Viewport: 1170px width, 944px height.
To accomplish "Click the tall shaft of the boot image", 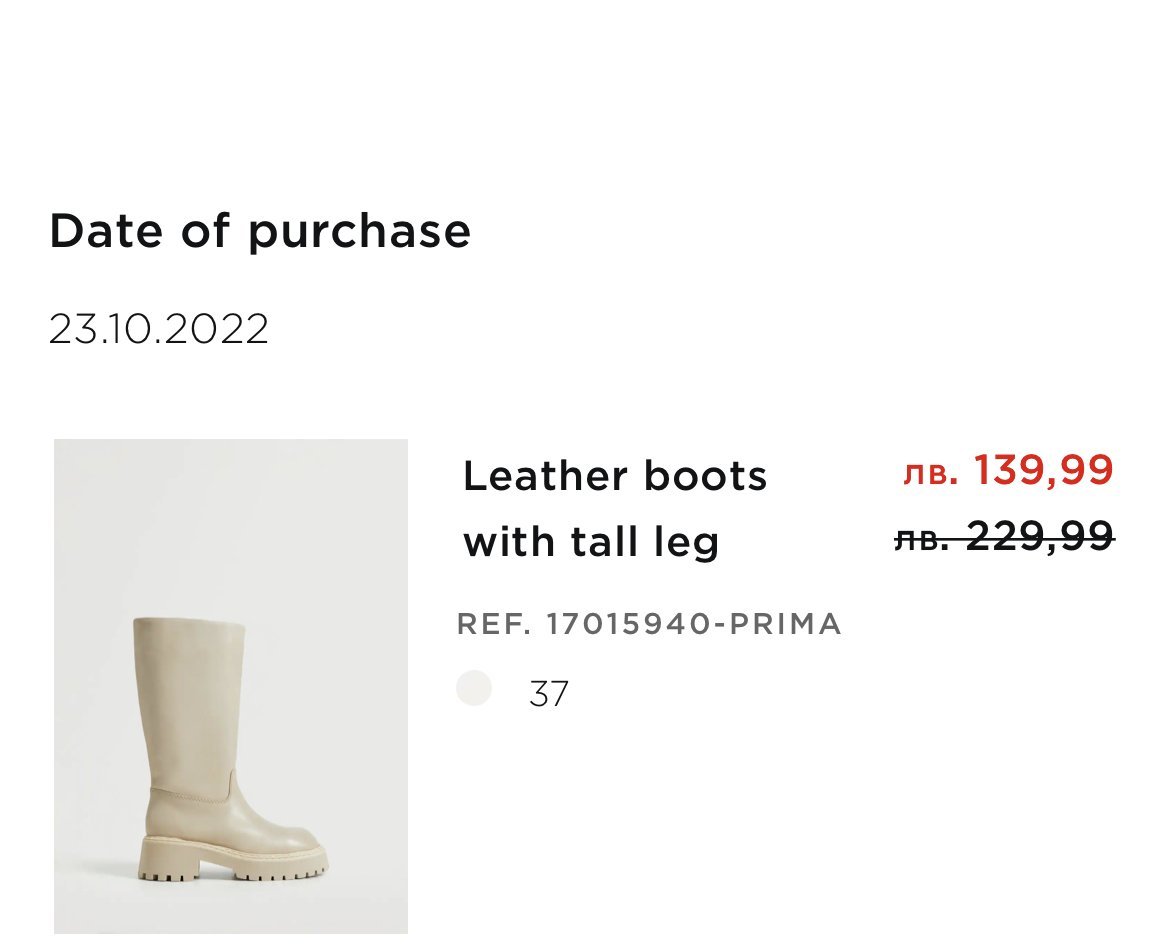I will [190, 700].
